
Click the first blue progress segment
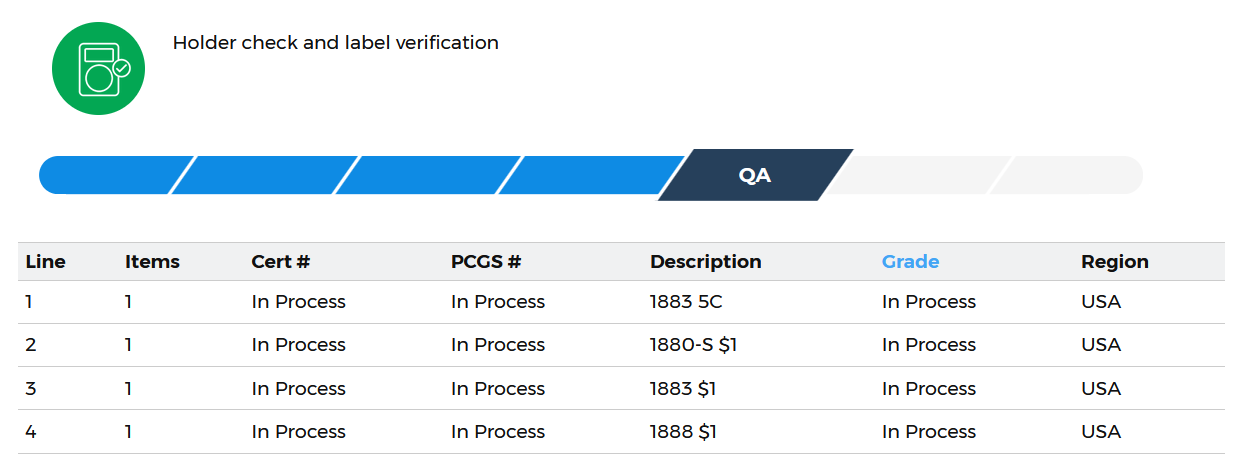coord(117,175)
